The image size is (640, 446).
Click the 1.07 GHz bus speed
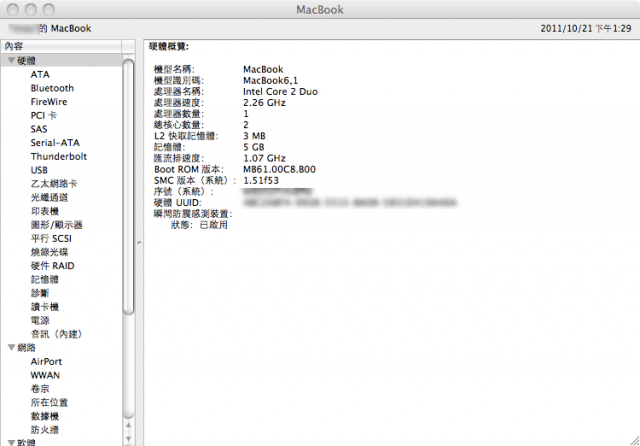coord(264,158)
